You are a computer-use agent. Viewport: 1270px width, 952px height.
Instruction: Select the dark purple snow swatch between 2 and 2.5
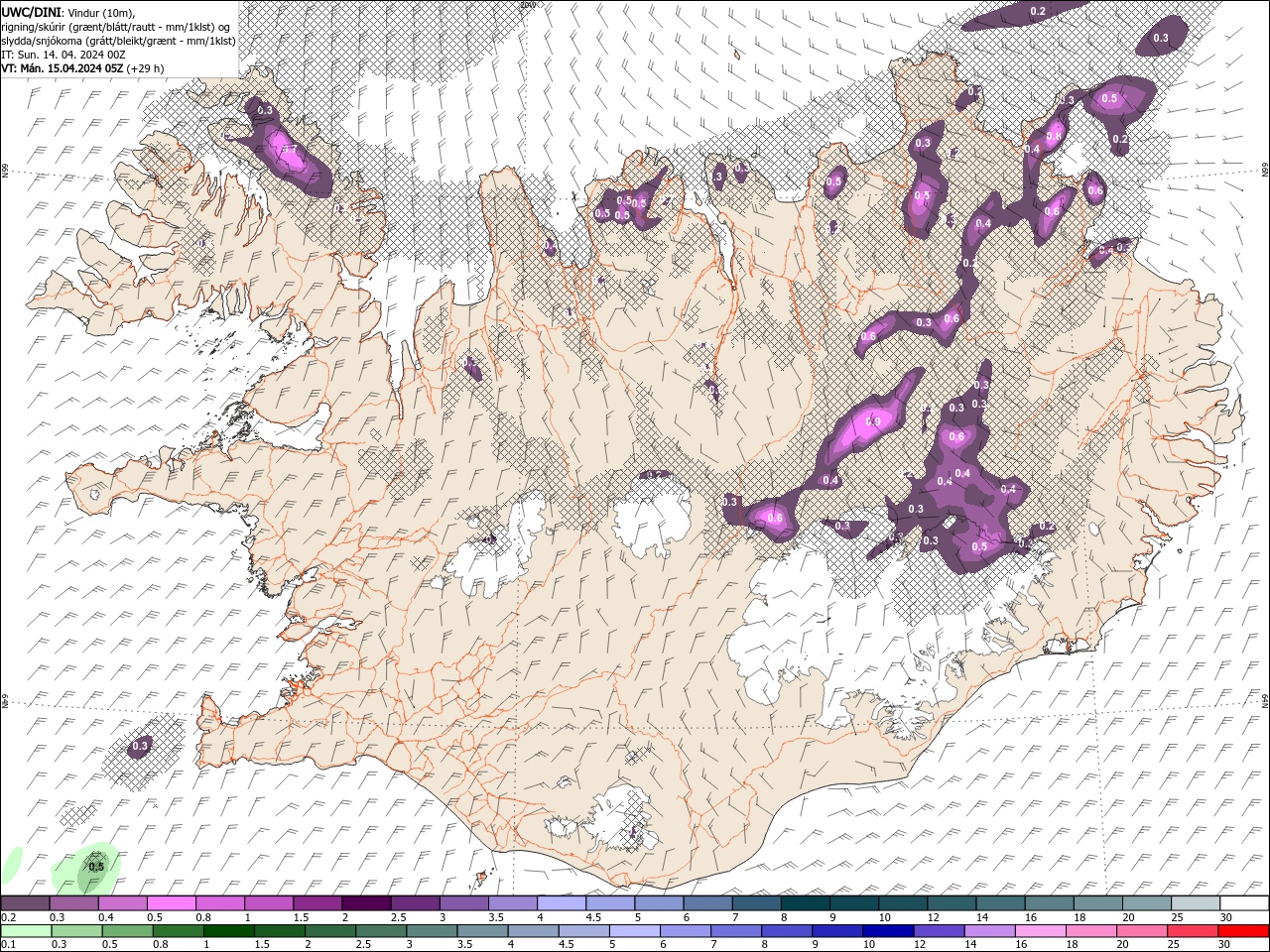click(366, 903)
